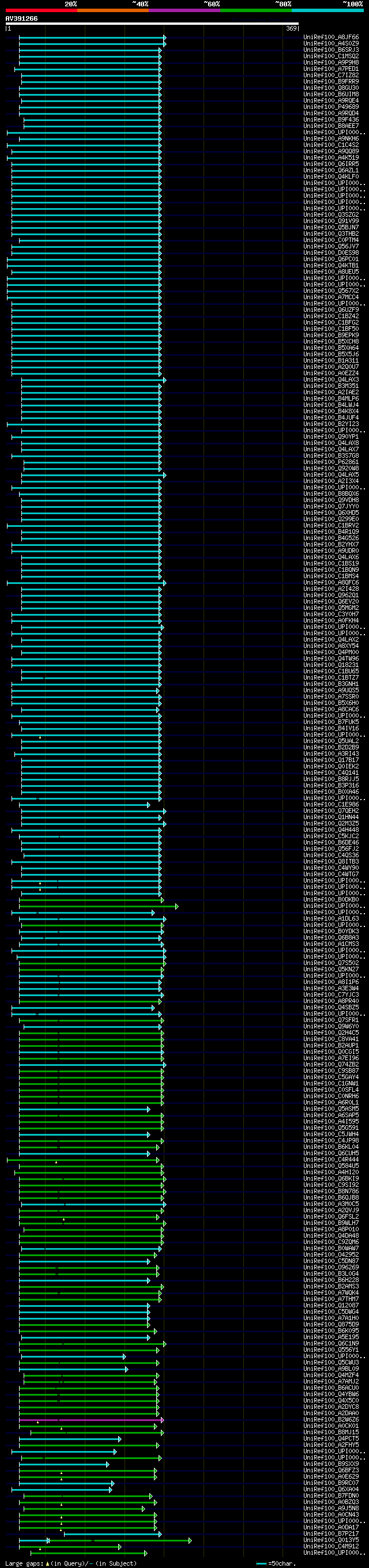The height and width of the screenshot is (1568, 369).
Task: Open the UniRef100_Q6UZF9 hit
Action: click(x=332, y=310)
